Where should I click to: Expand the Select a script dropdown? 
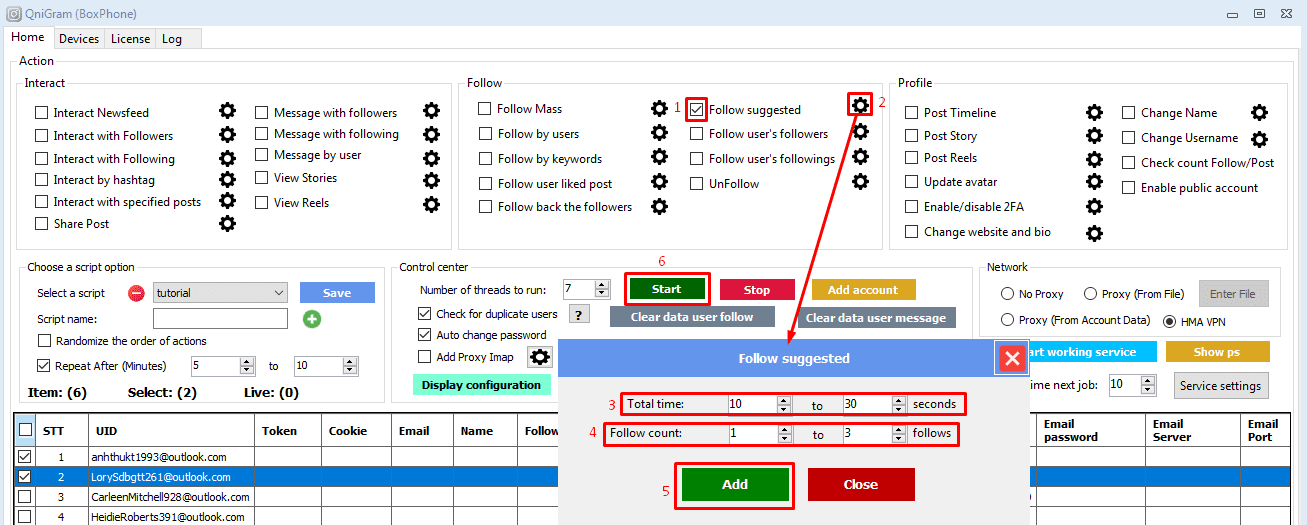click(278, 293)
